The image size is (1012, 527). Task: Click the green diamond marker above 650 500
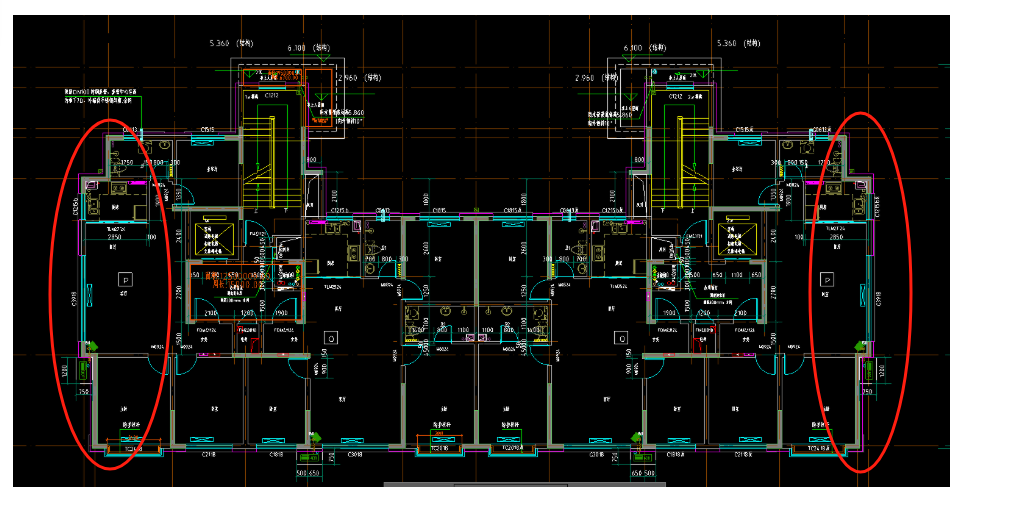[637, 438]
